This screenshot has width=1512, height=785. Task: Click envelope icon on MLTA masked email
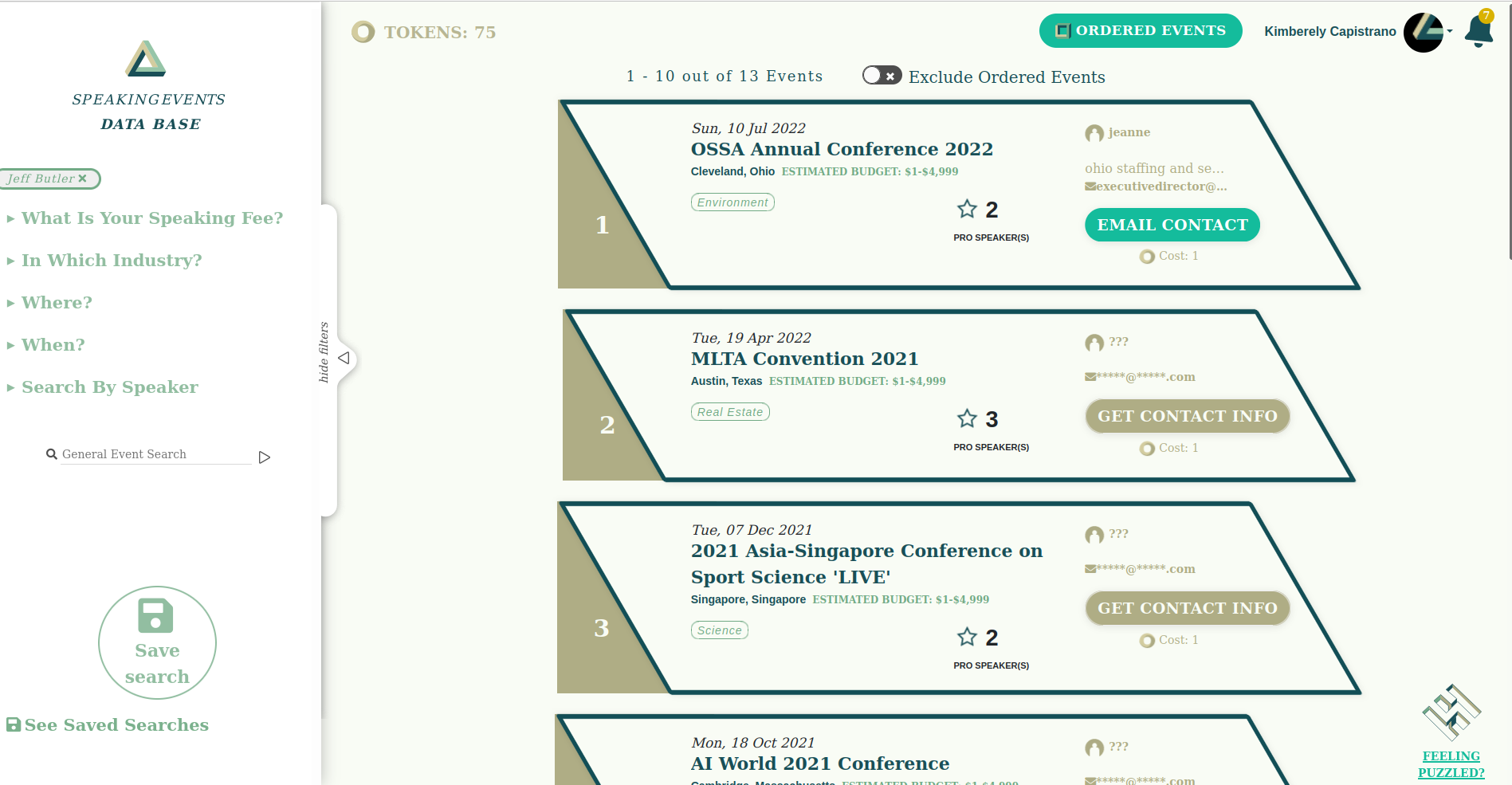(x=1090, y=377)
